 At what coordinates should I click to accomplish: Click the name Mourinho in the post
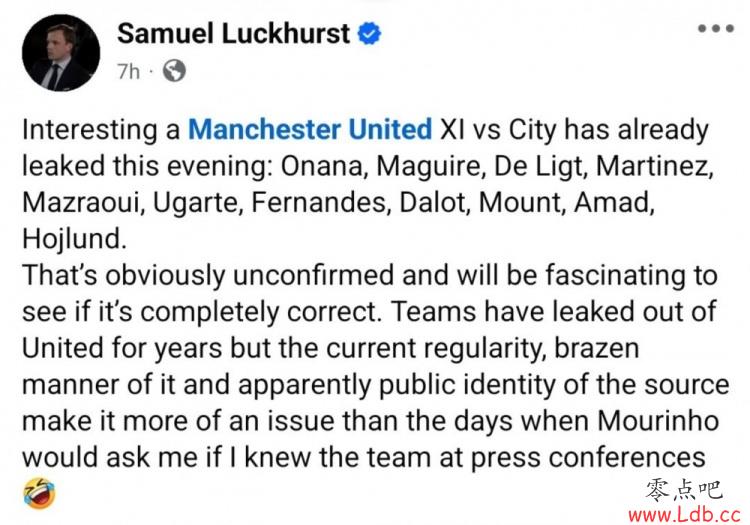tap(658, 421)
